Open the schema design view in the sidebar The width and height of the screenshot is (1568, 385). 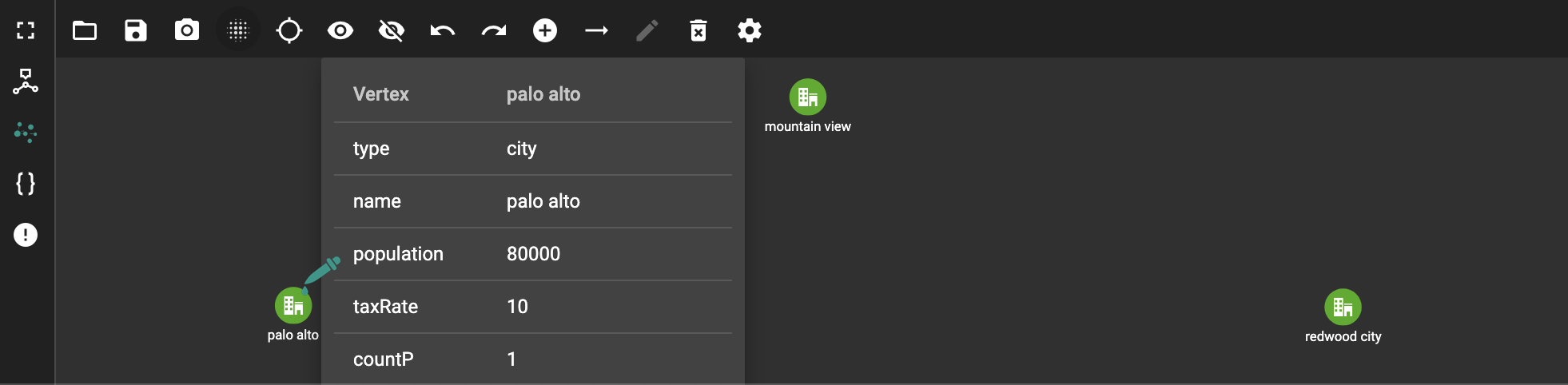point(26,81)
